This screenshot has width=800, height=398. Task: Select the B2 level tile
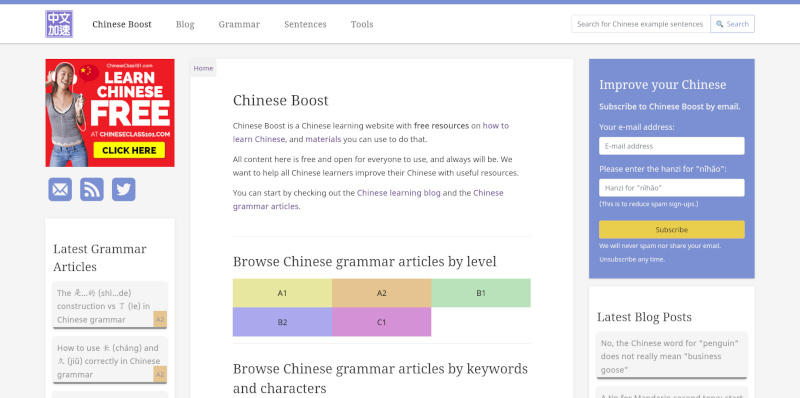click(282, 322)
